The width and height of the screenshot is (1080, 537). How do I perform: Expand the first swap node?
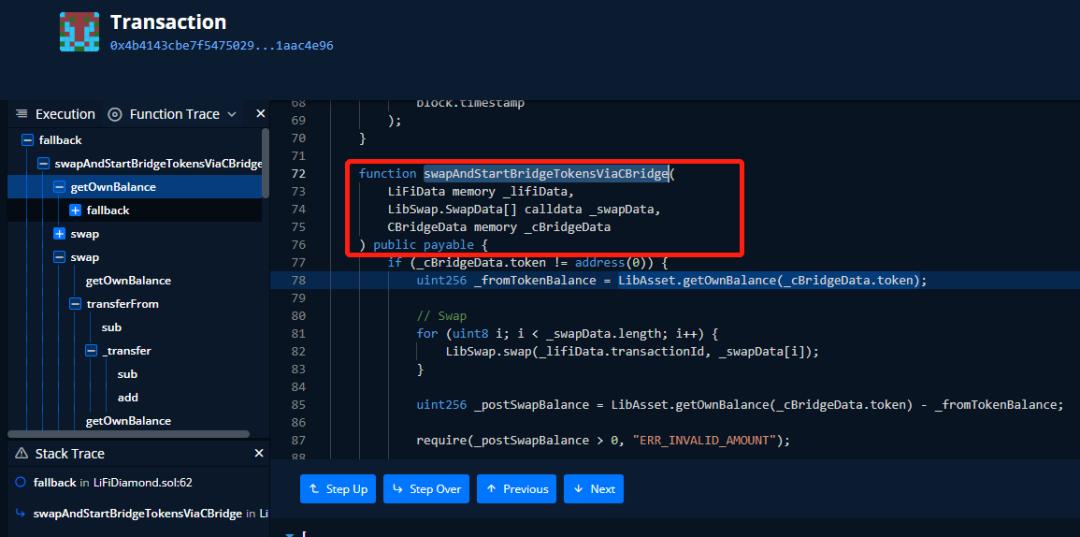[59, 234]
